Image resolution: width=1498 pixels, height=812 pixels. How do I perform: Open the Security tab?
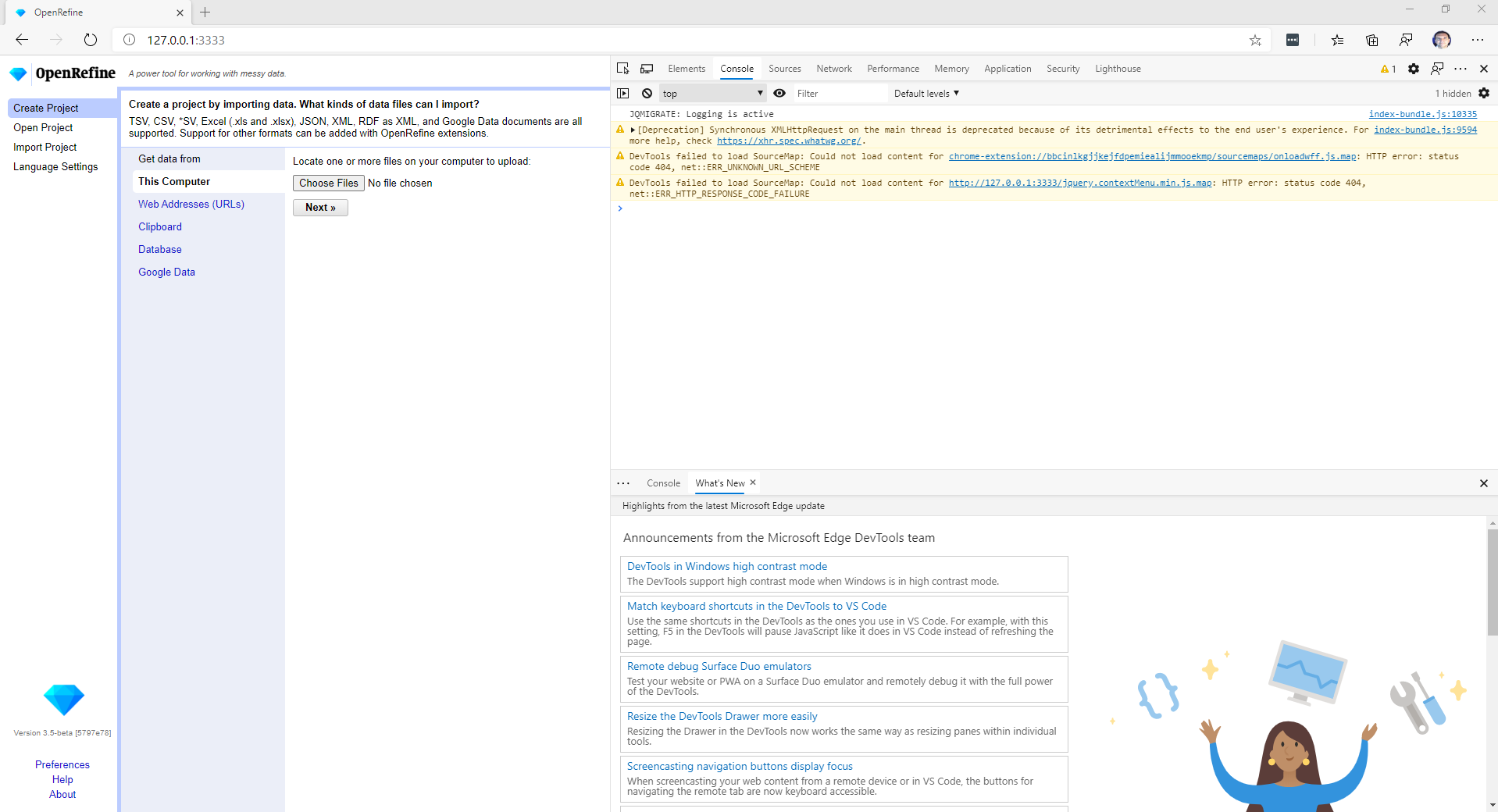(1063, 69)
